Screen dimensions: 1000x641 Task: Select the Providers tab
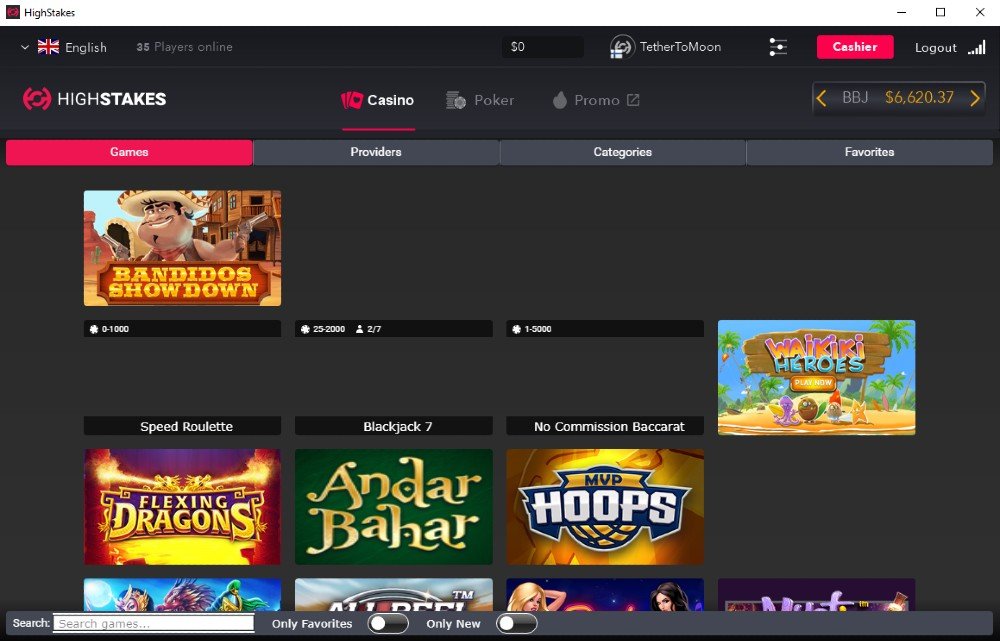pyautogui.click(x=376, y=152)
